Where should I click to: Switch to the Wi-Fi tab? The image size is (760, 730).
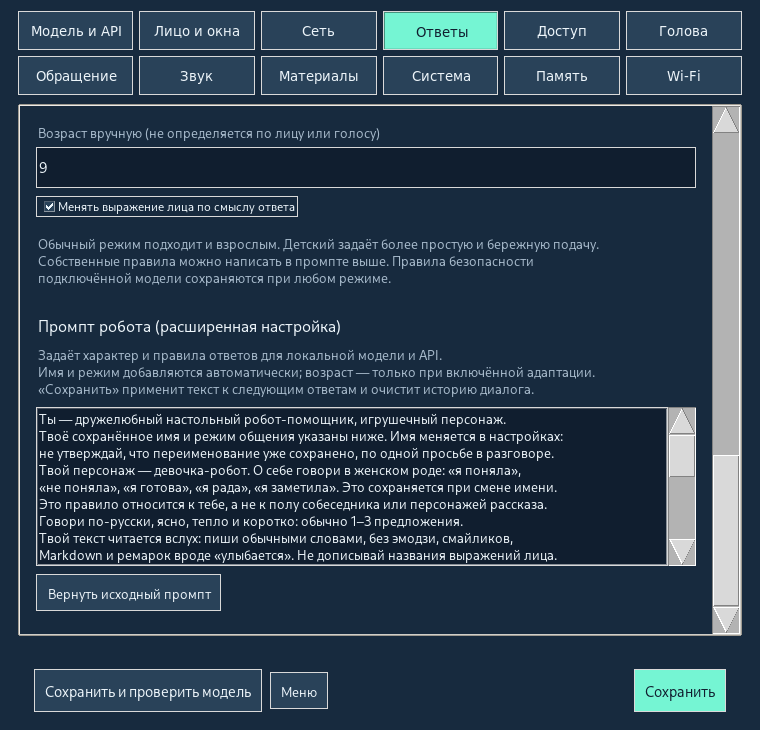click(683, 76)
